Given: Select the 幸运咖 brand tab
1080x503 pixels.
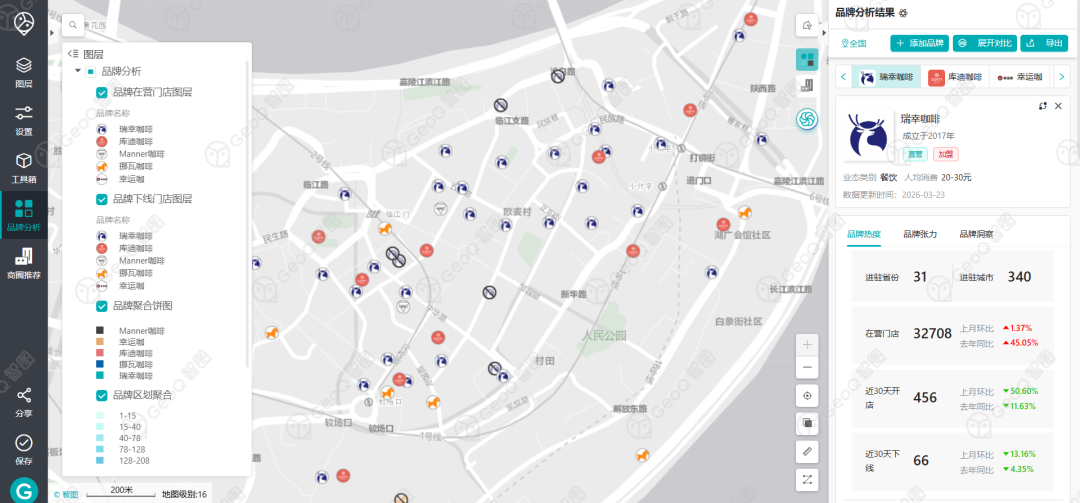Looking at the screenshot, I should point(1020,77).
